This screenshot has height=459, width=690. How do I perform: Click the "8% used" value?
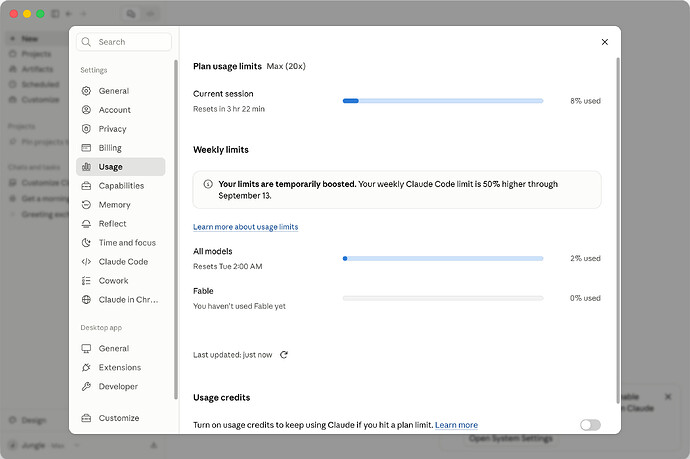585,101
